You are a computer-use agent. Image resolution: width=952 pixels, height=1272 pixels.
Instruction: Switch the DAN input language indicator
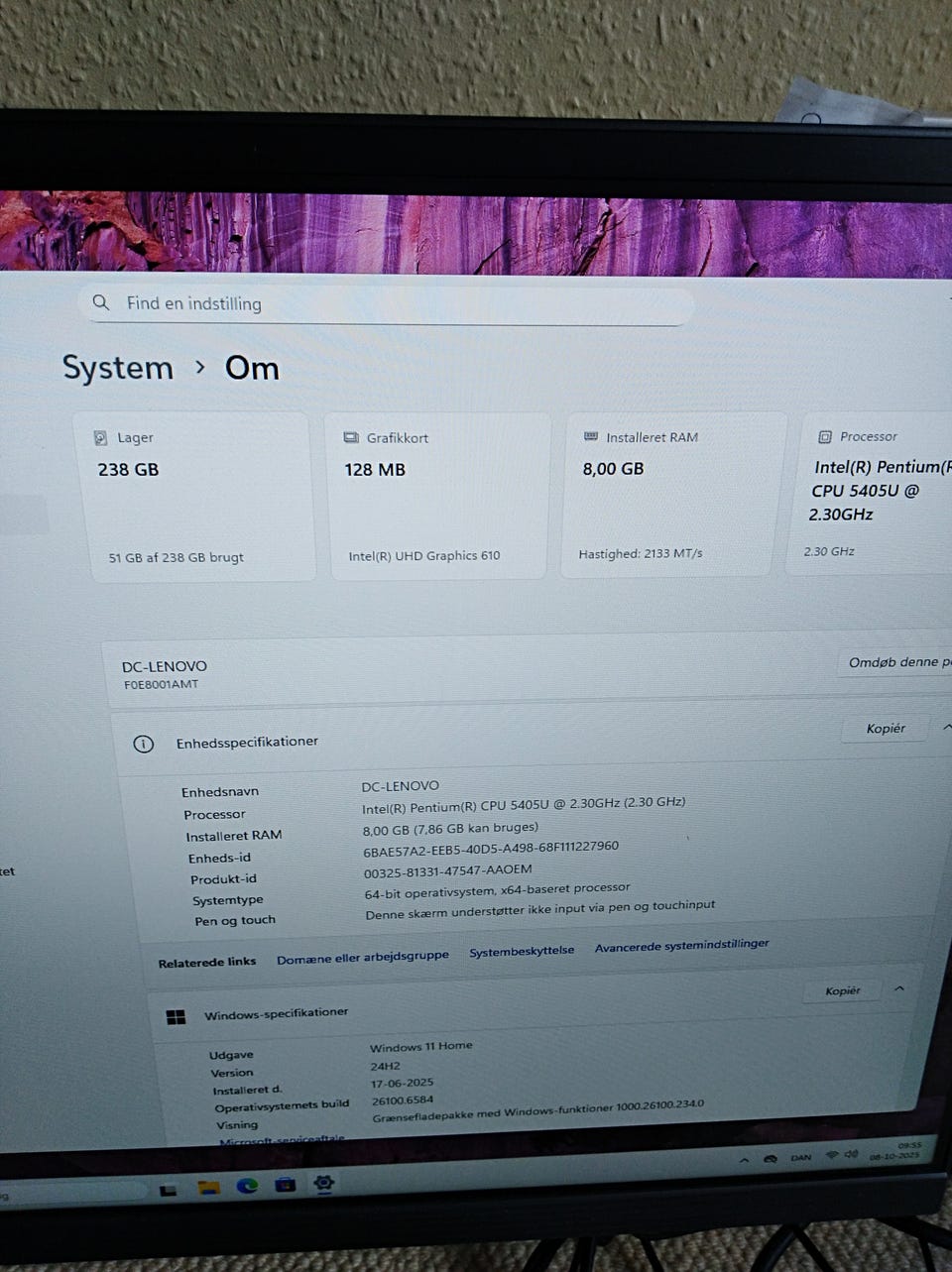800,1157
